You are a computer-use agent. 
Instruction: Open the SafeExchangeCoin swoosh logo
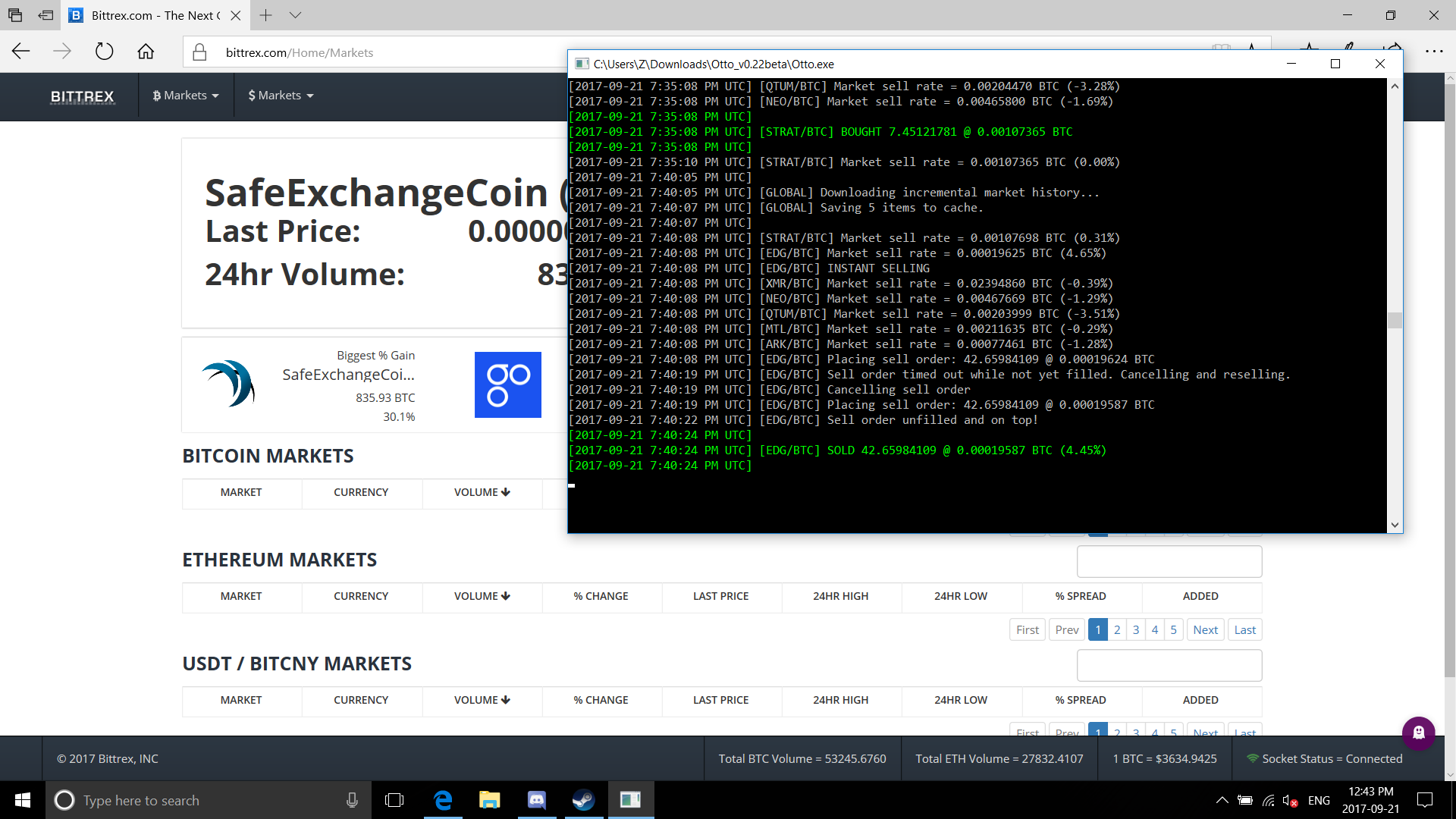pyautogui.click(x=229, y=384)
